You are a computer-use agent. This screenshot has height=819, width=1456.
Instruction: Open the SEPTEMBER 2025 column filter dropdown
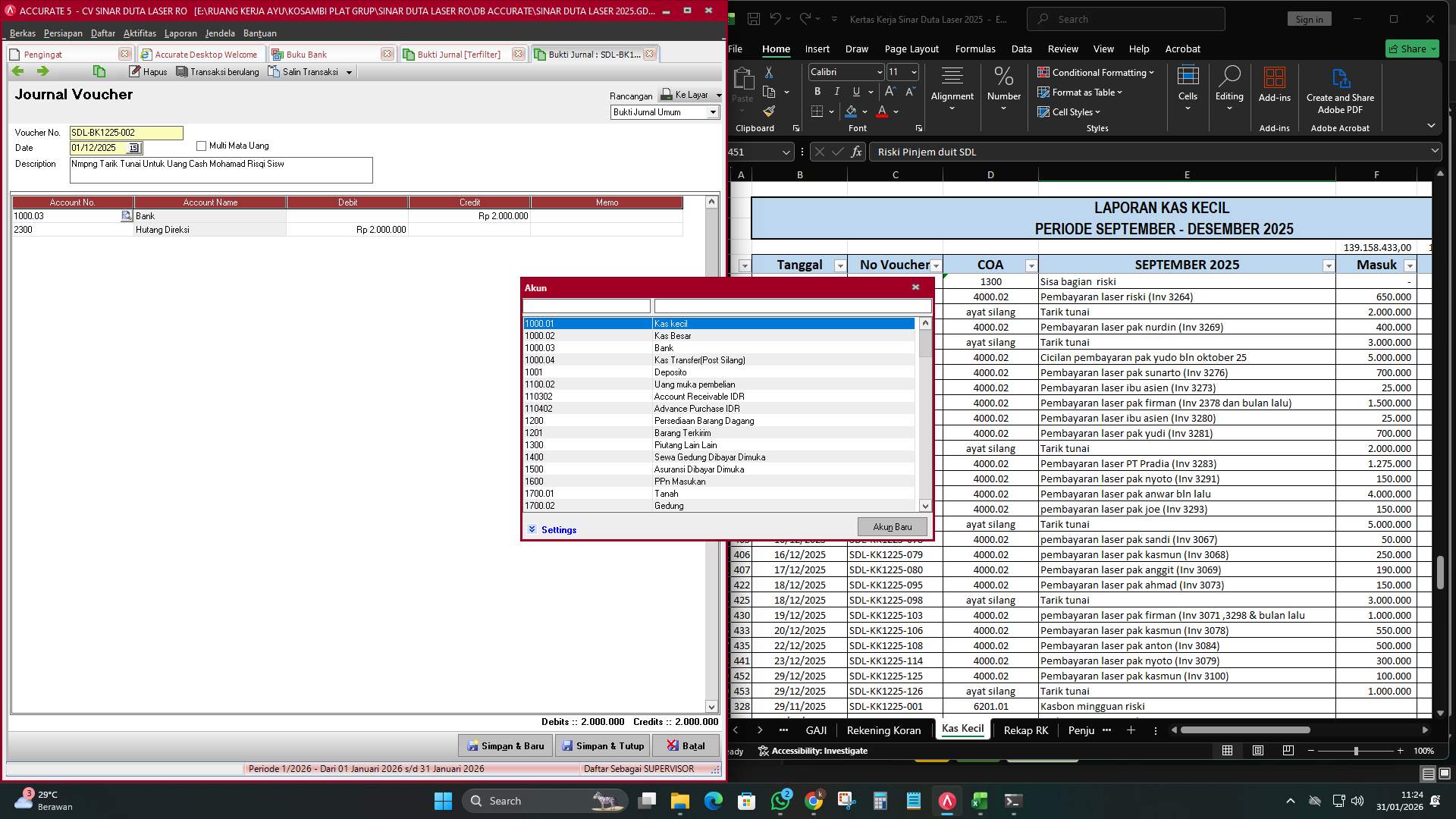(1329, 266)
